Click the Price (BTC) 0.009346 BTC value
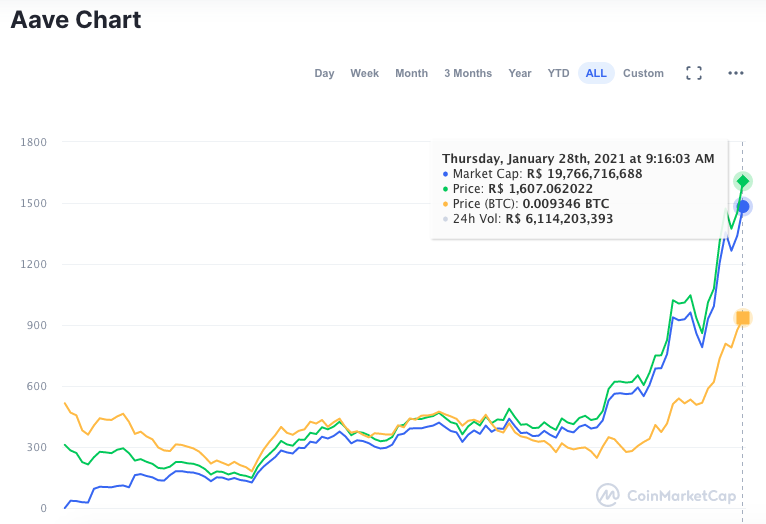This screenshot has width=766, height=524. coord(566,204)
